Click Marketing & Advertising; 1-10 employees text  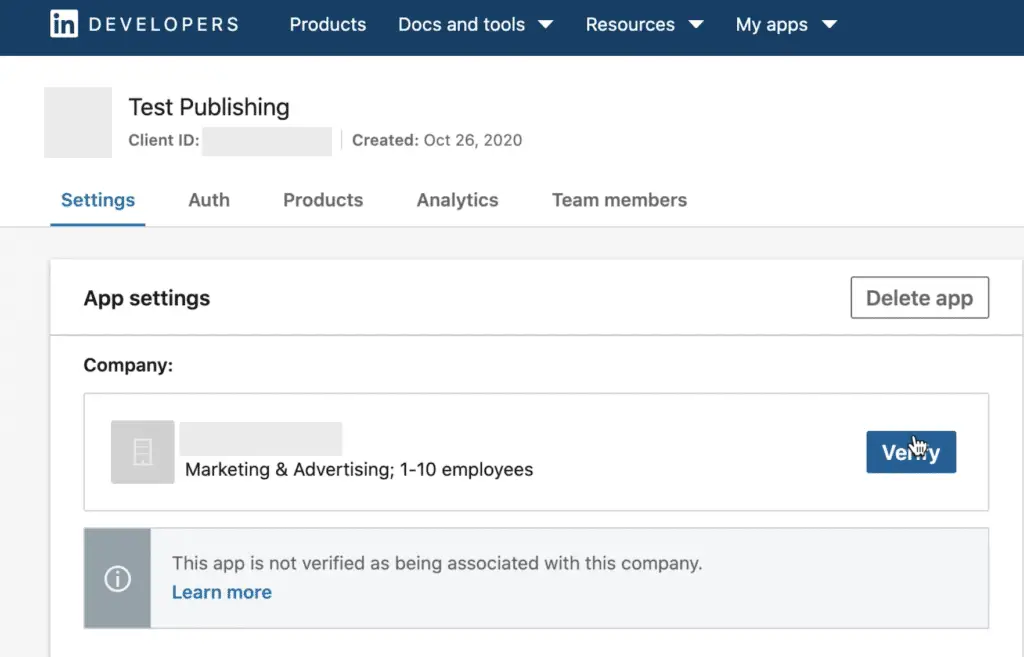point(359,470)
